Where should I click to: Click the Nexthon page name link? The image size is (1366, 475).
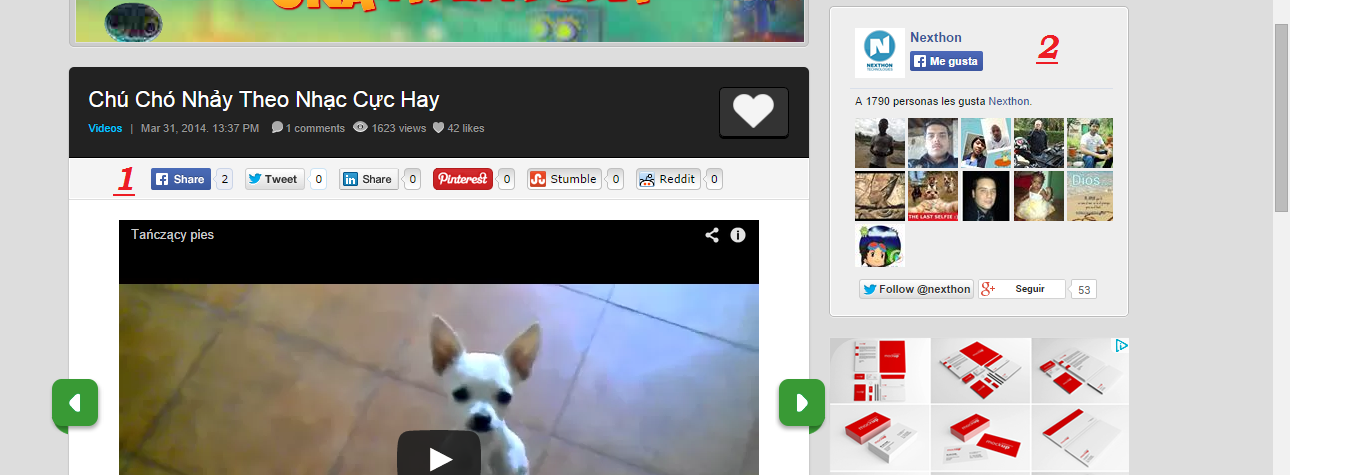(x=936, y=37)
